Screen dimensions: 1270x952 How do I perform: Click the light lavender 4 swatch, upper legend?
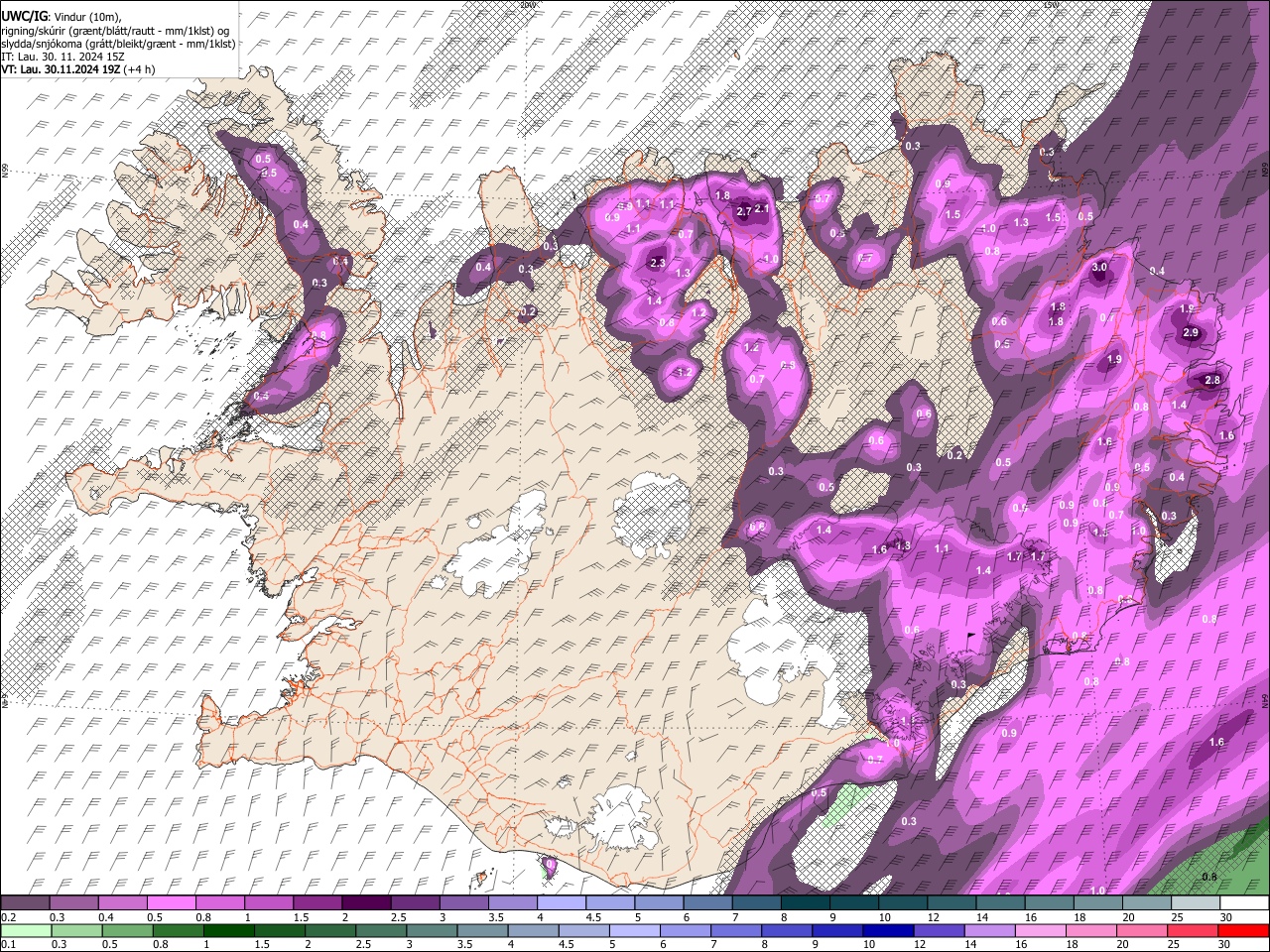pos(561,902)
